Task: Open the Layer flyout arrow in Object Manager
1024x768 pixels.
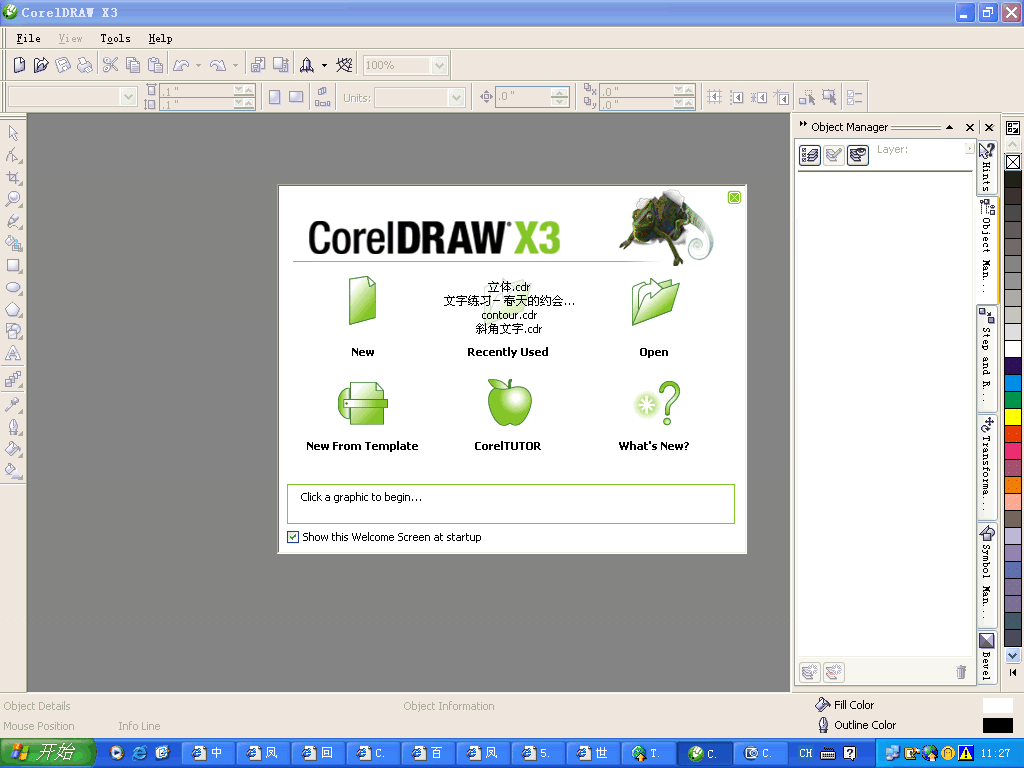Action: click(x=969, y=149)
